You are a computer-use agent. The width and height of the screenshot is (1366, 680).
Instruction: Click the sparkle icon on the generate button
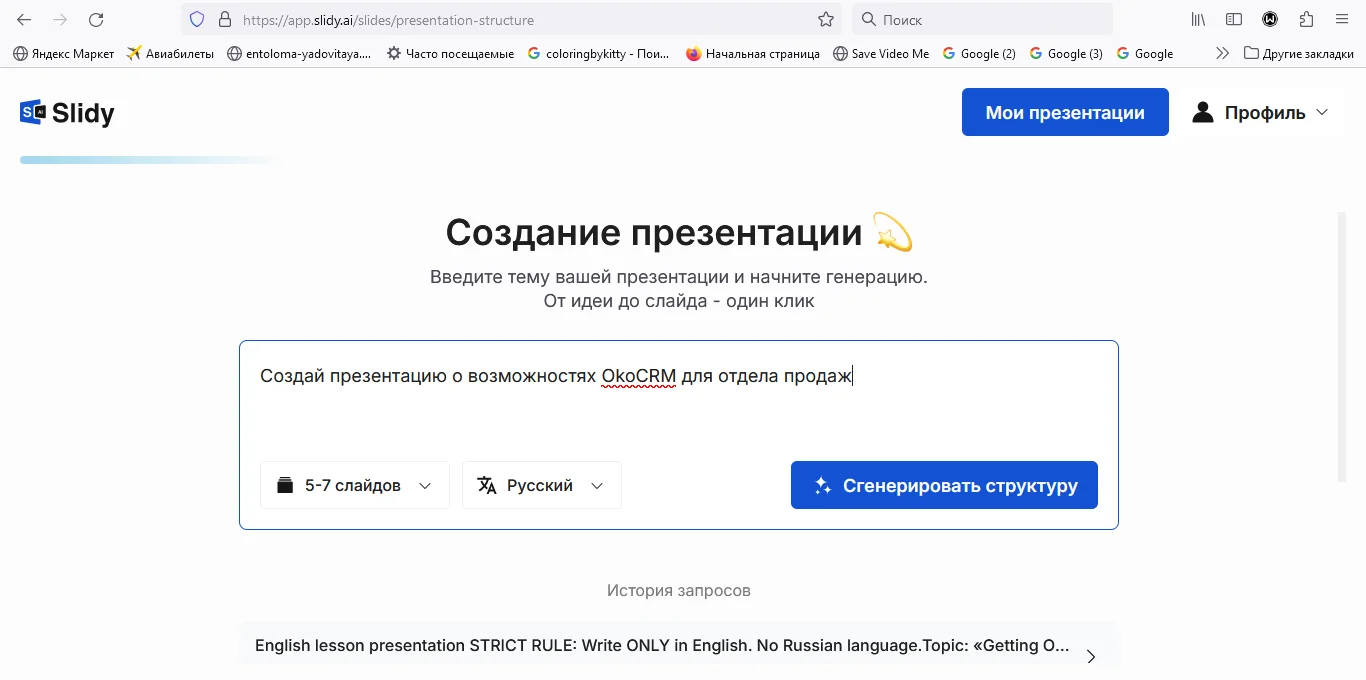pos(822,485)
